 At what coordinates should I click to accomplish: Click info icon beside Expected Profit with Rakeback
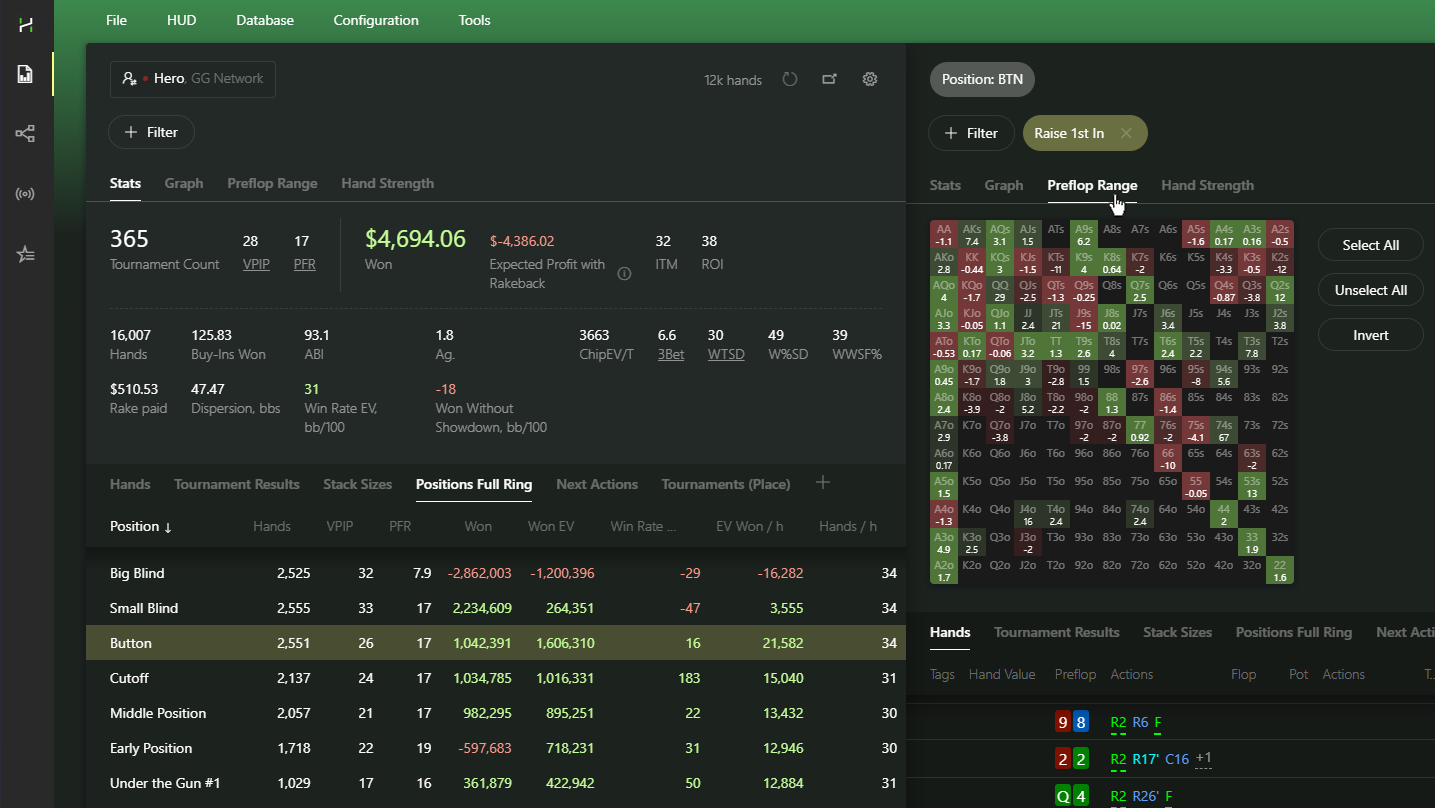coord(624,274)
